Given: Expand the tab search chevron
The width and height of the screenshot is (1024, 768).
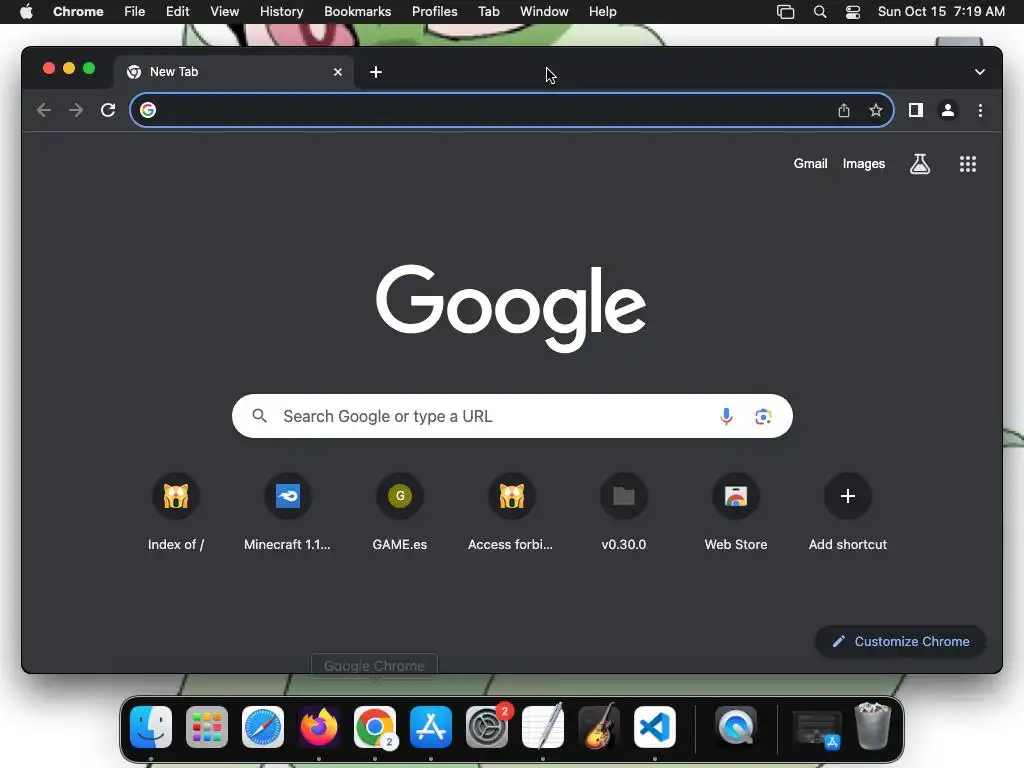Looking at the screenshot, I should [980, 72].
